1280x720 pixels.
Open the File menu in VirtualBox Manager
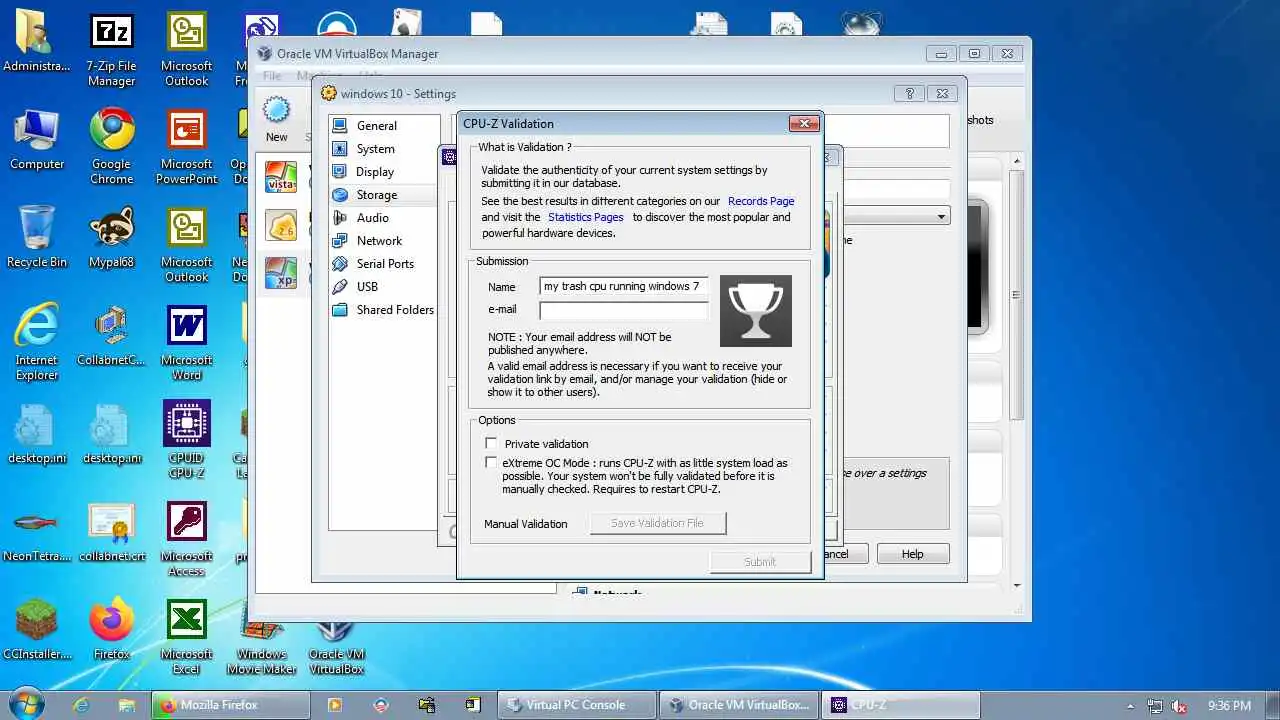click(272, 76)
